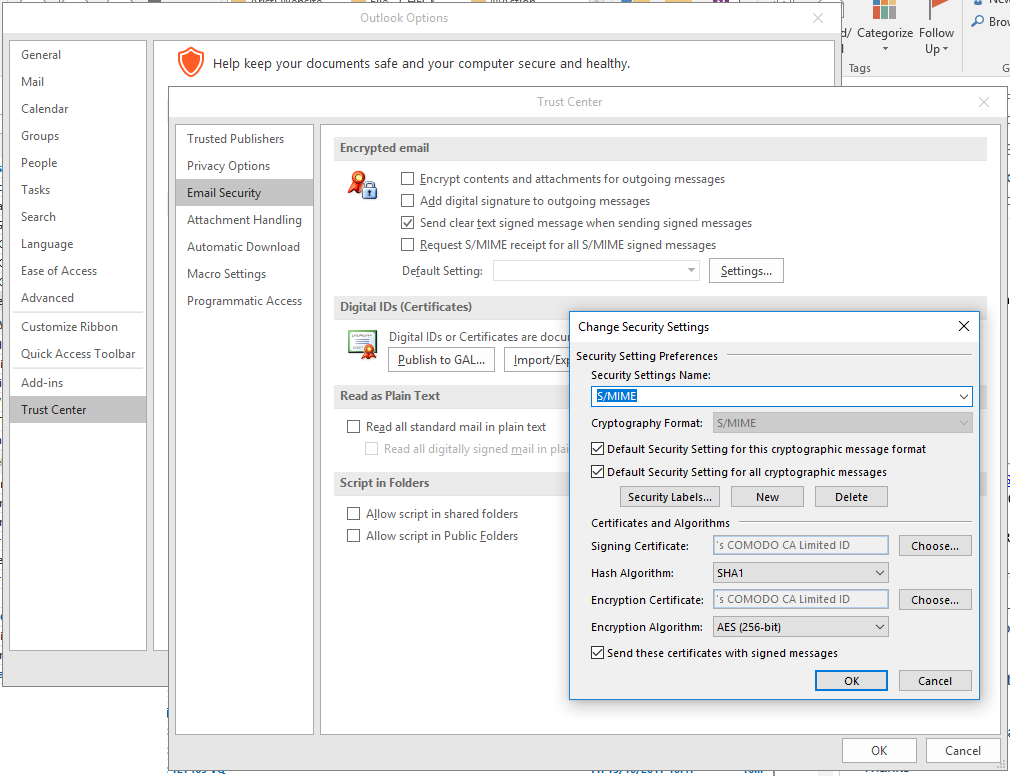
Task: Choose a Signing Certificate
Action: click(x=935, y=545)
